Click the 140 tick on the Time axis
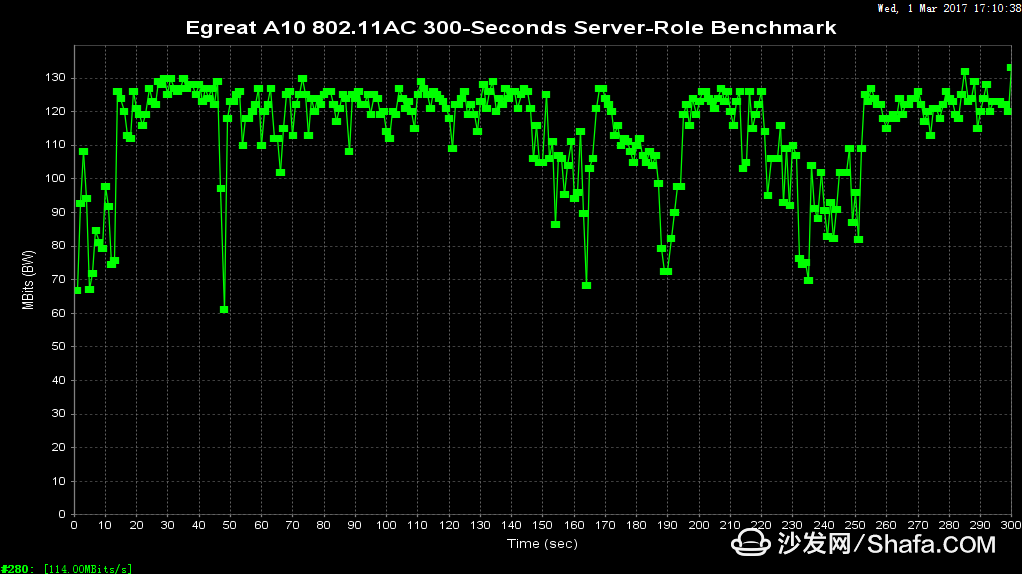The width and height of the screenshot is (1022, 574). (511, 525)
